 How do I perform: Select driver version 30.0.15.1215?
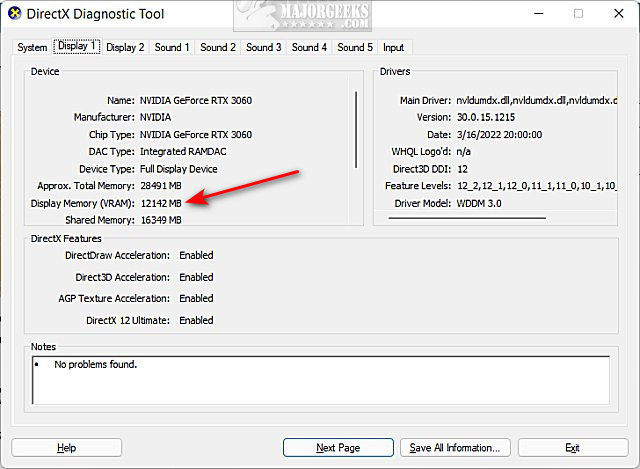pos(486,117)
